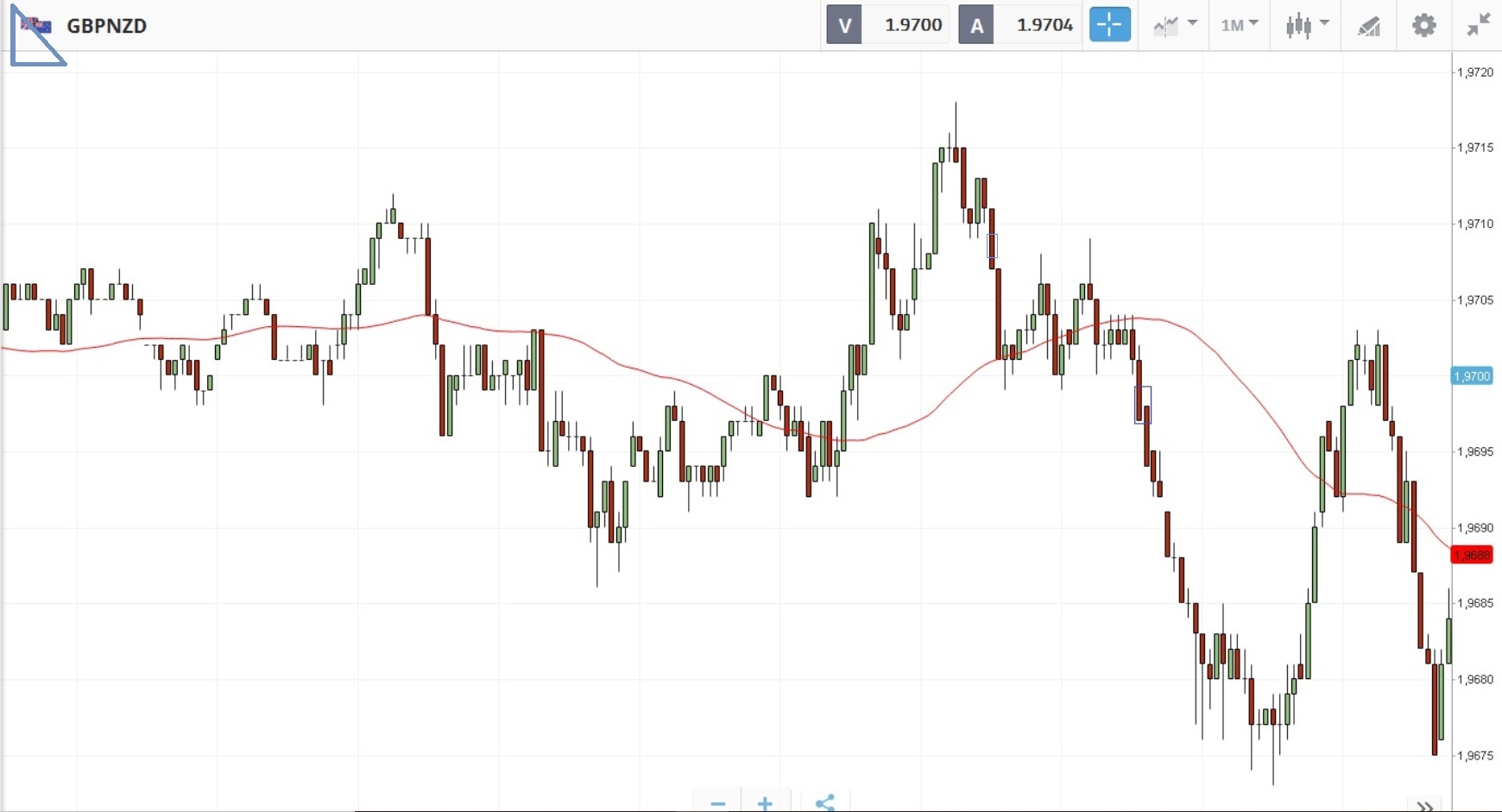This screenshot has height=812, width=1502.
Task: Click the collapse chart arrows icon
Action: coord(1478,25)
